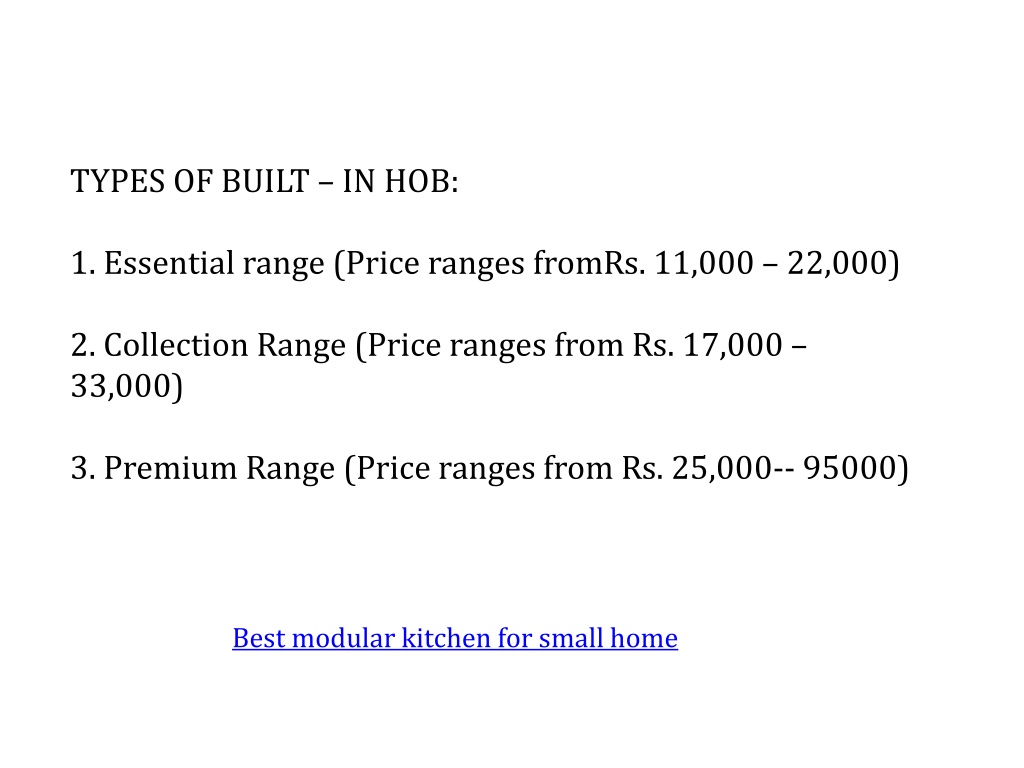
Task: Click the '95000)' price value
Action: (x=856, y=468)
